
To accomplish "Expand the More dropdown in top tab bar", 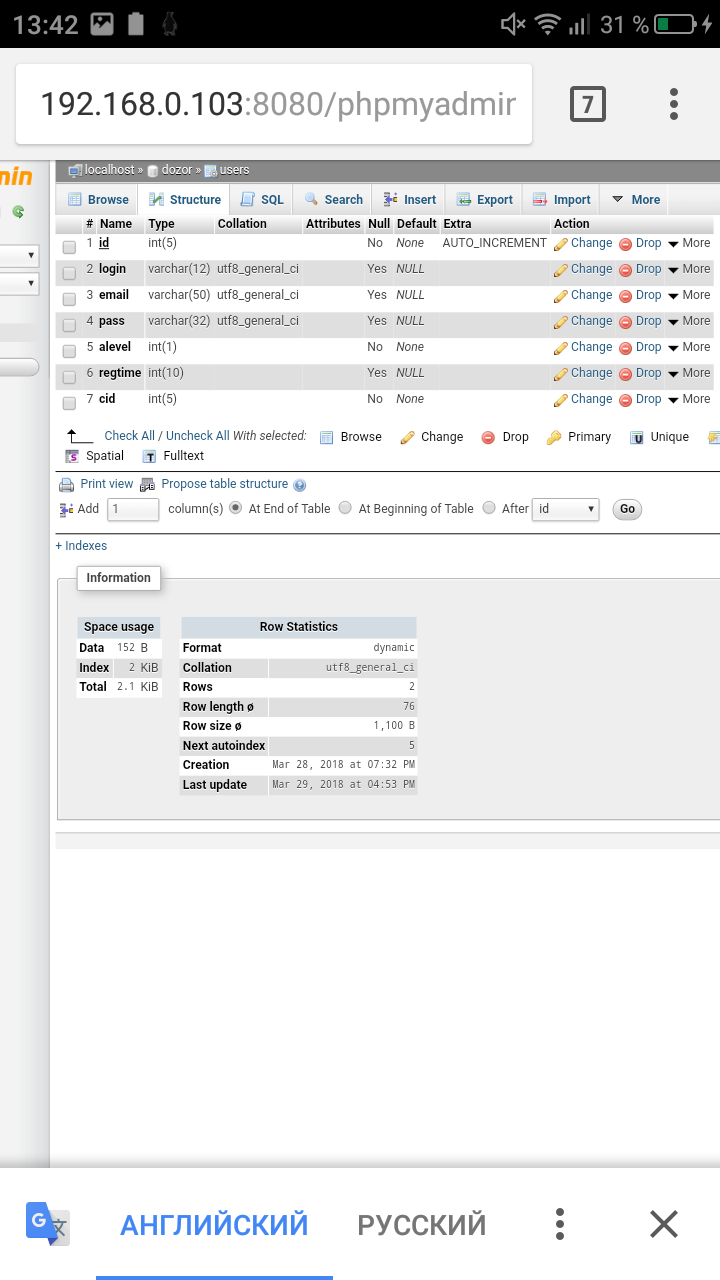I will (636, 200).
